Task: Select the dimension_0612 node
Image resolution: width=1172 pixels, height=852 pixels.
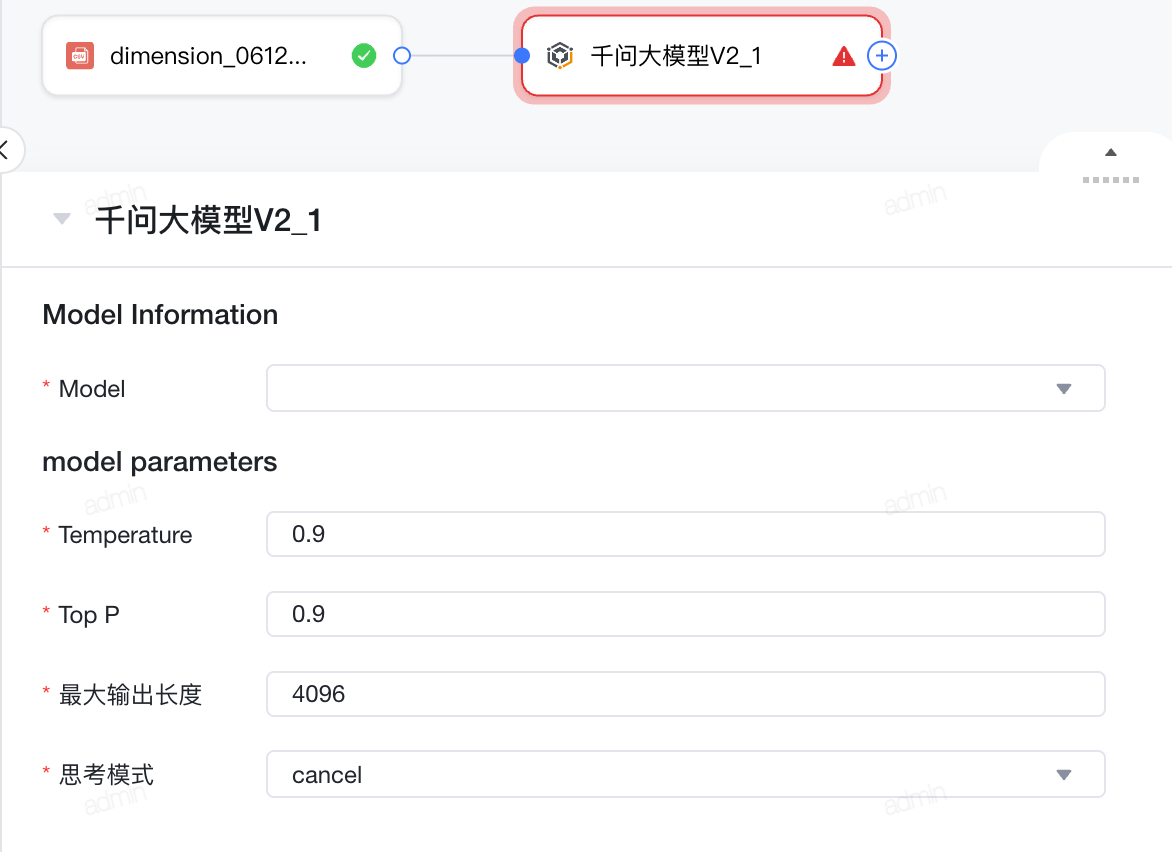Action: 222,56
